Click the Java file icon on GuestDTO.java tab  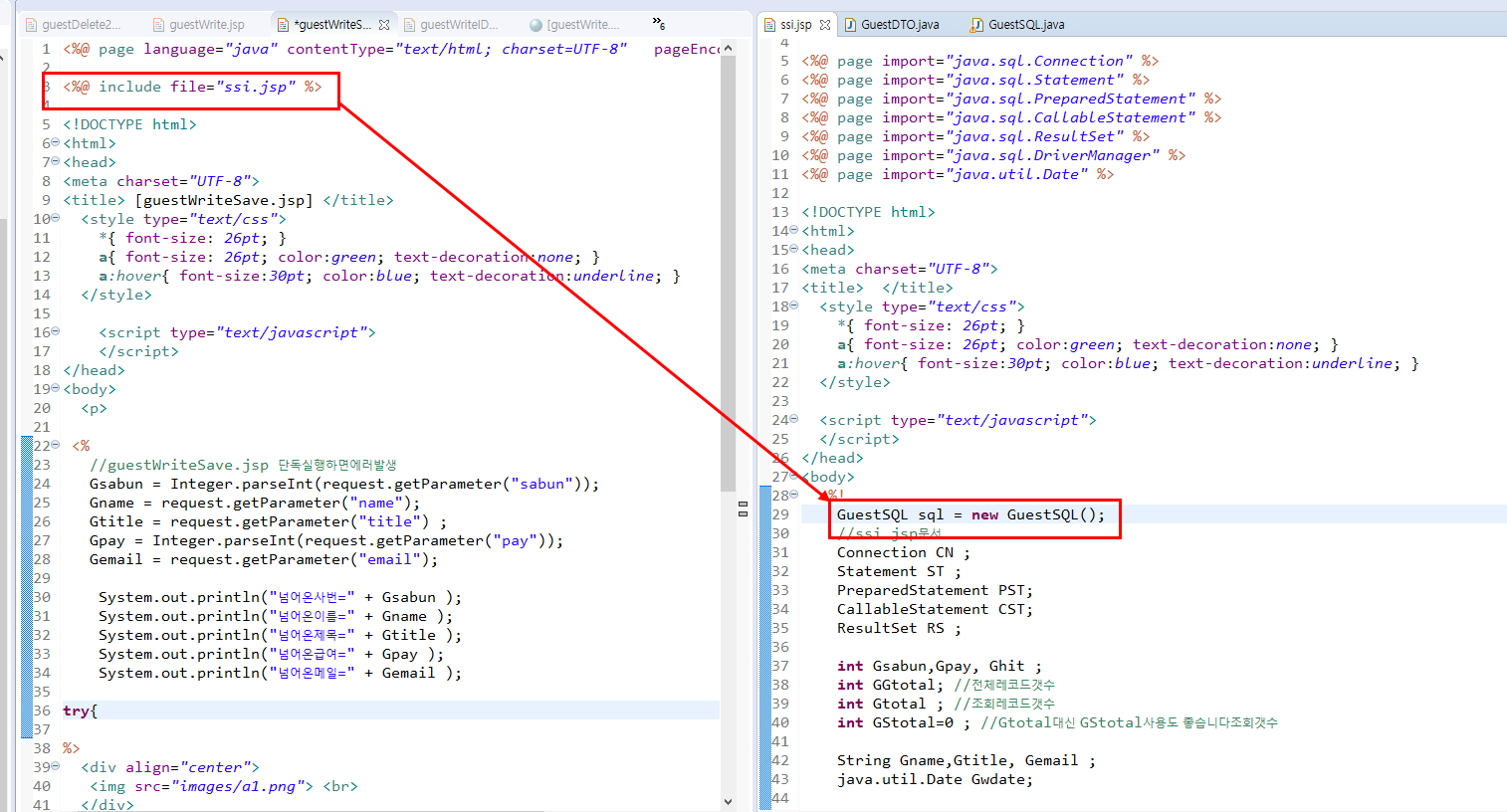[851, 25]
